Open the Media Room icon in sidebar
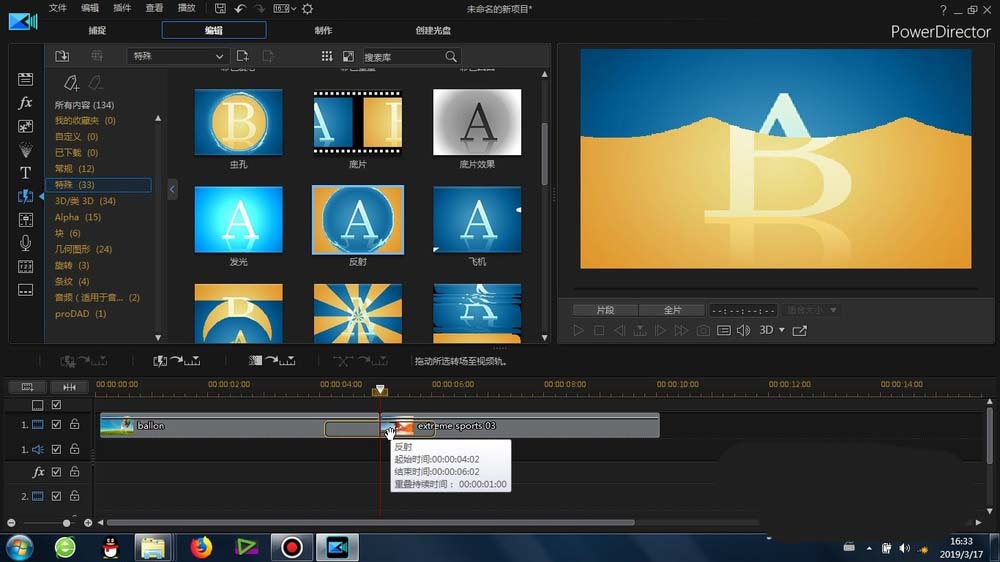 pos(25,79)
